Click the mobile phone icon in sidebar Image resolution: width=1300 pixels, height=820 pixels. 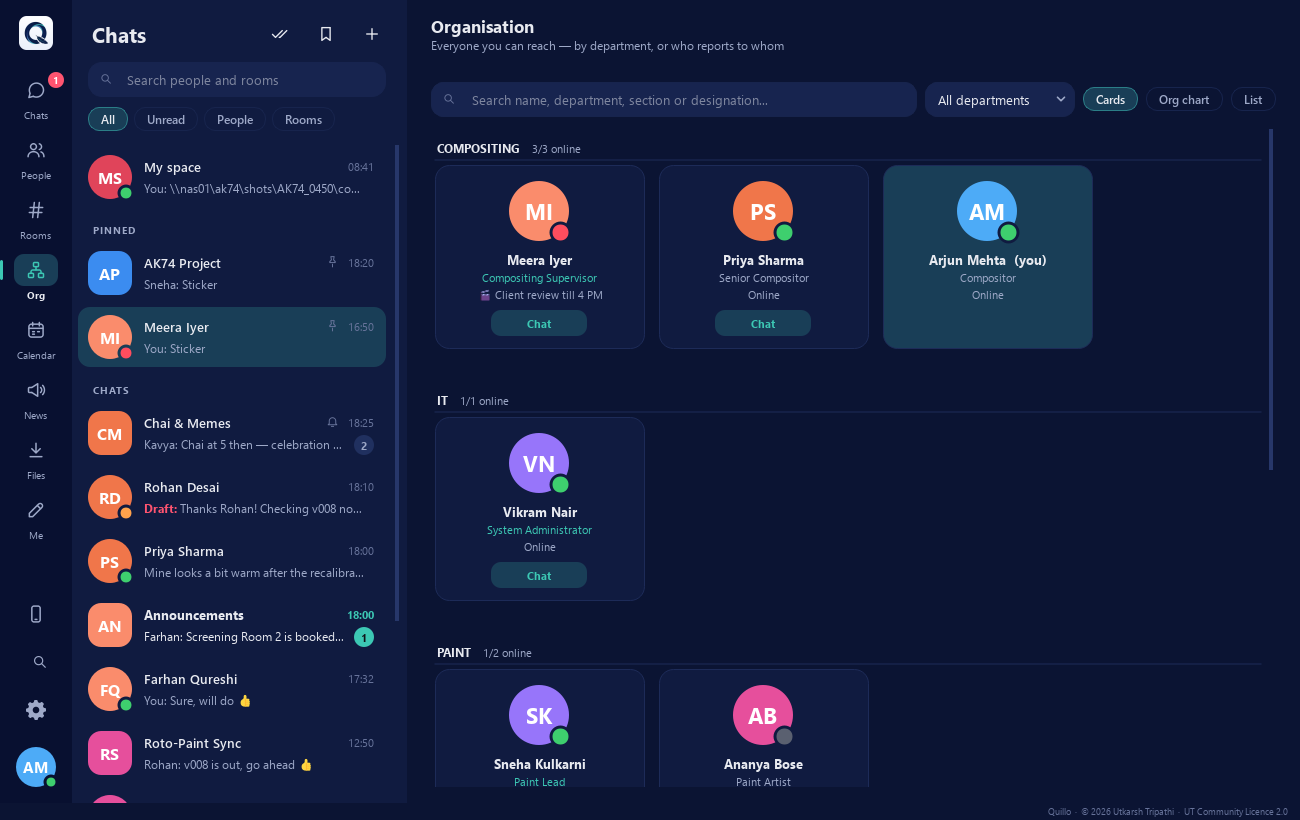click(x=36, y=614)
